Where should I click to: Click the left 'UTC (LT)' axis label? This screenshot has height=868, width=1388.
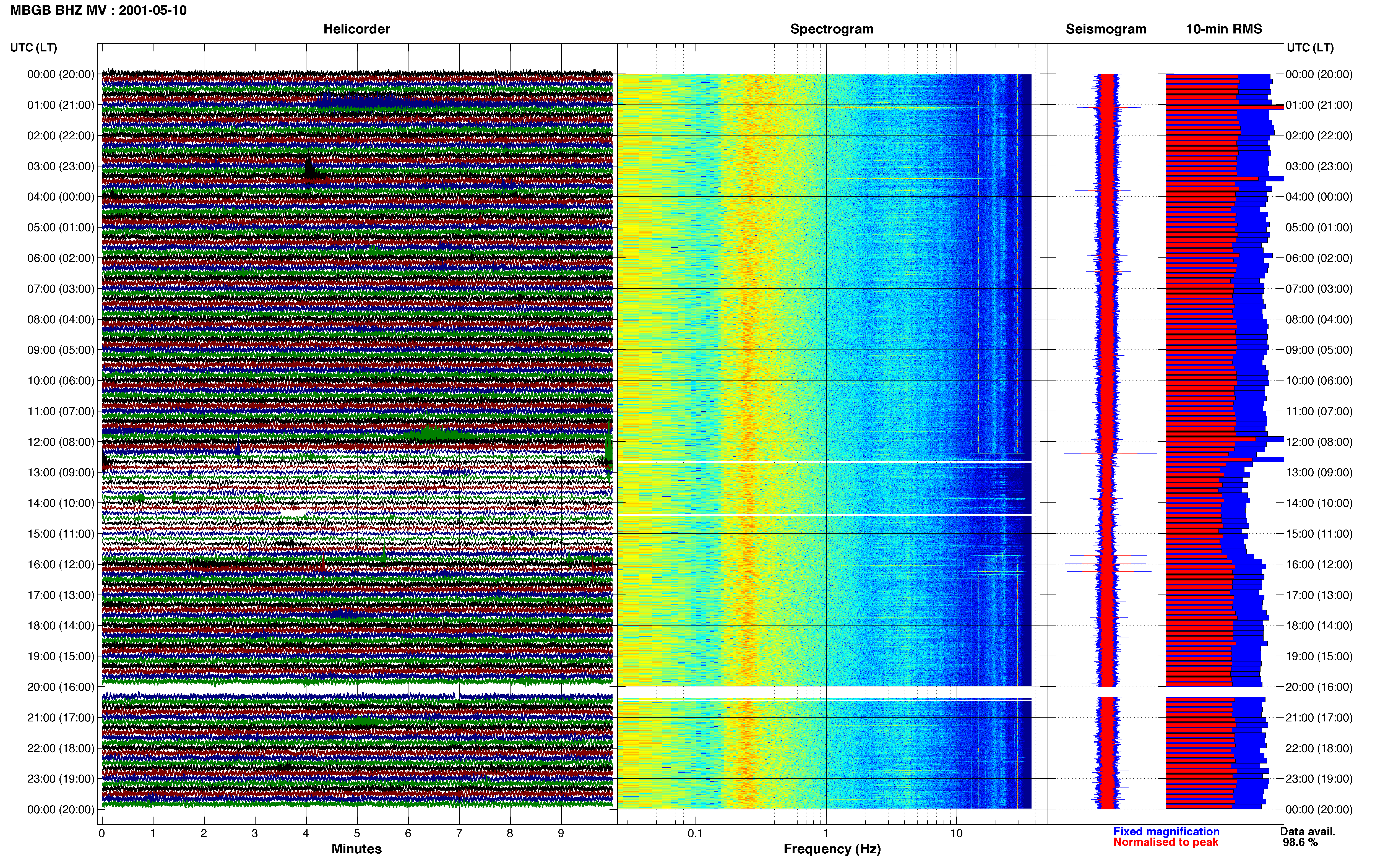[x=33, y=48]
